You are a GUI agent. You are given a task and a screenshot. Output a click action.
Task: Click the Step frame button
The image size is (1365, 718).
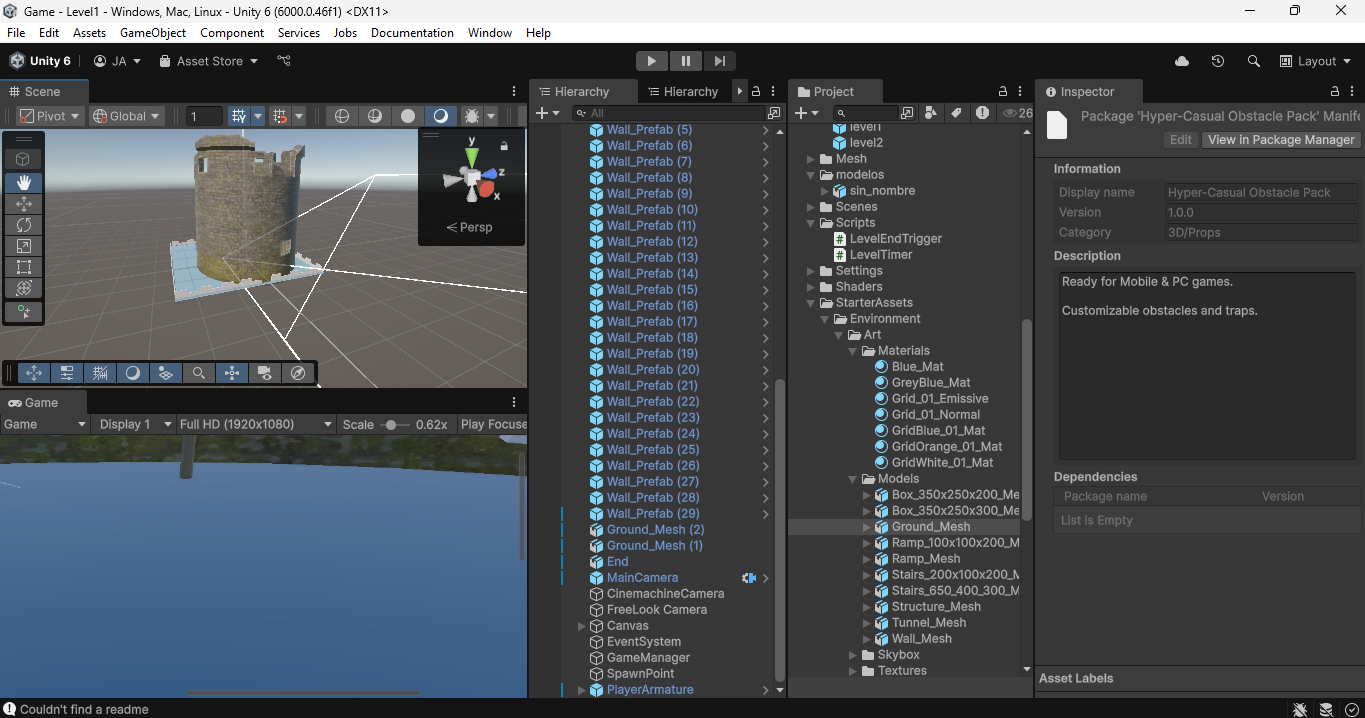tap(719, 61)
